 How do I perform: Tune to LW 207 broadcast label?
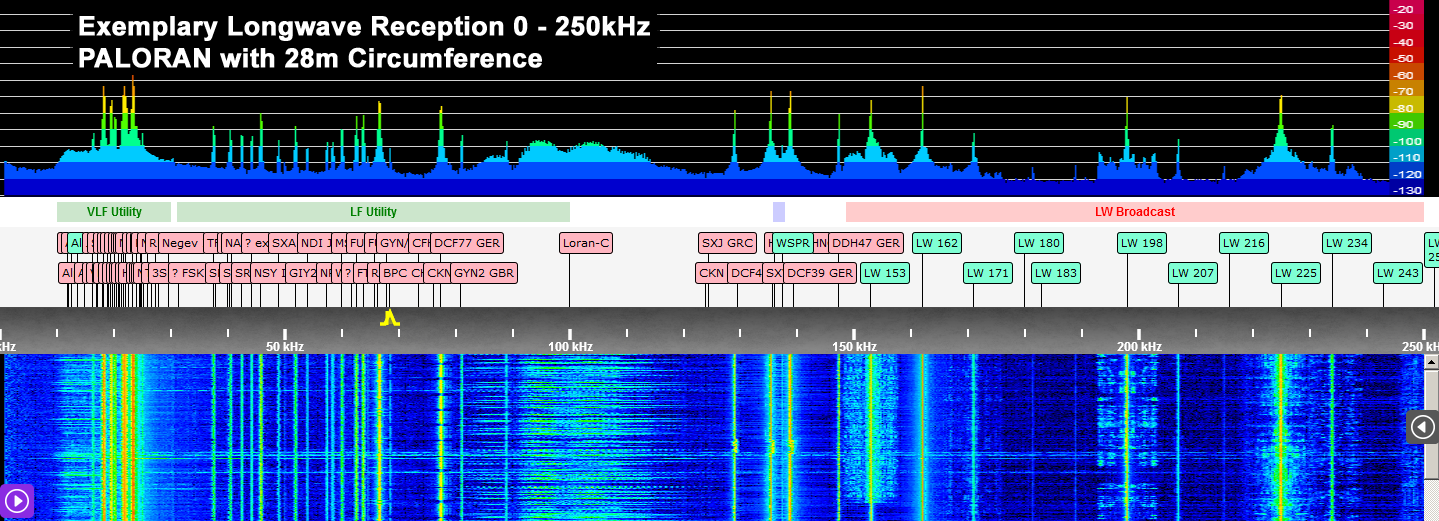pyautogui.click(x=1193, y=272)
